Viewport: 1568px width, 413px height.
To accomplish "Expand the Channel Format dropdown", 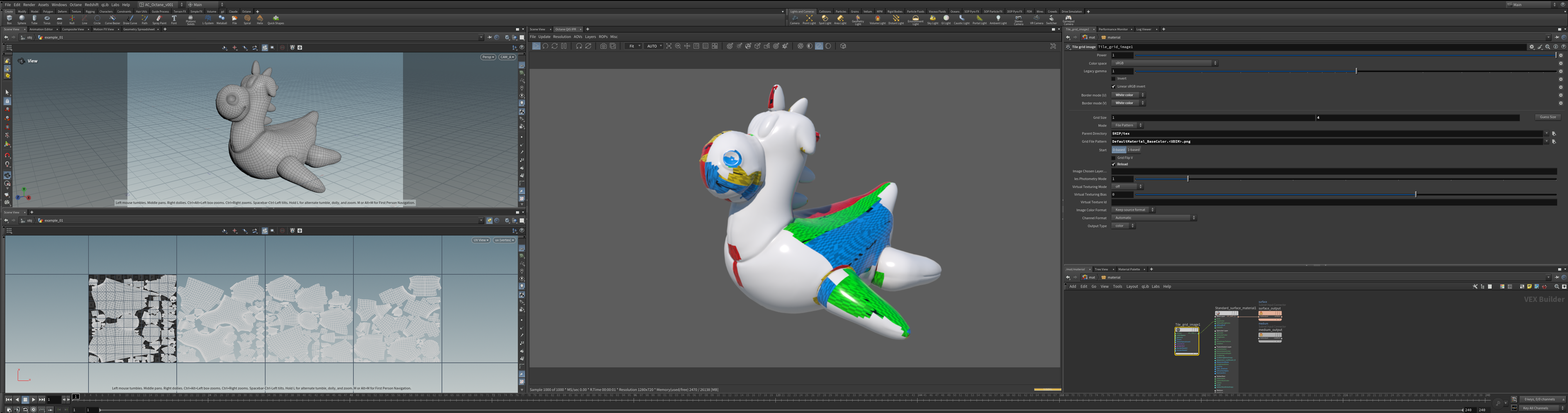I will point(1154,218).
